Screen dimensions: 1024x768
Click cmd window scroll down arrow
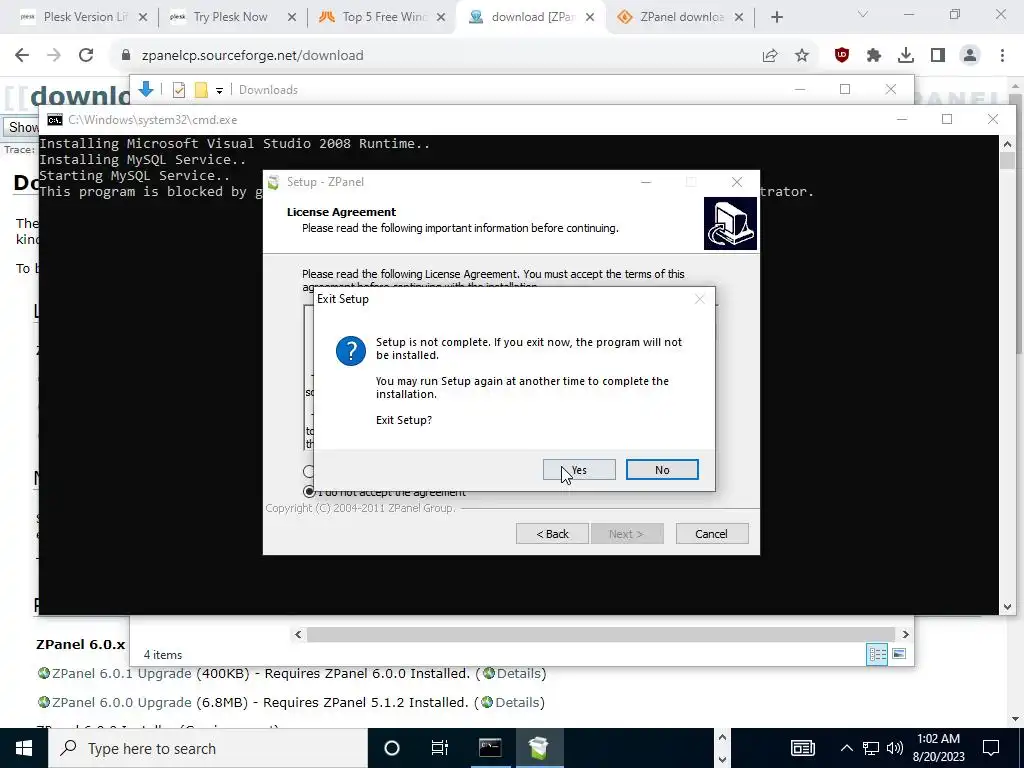coord(1007,607)
